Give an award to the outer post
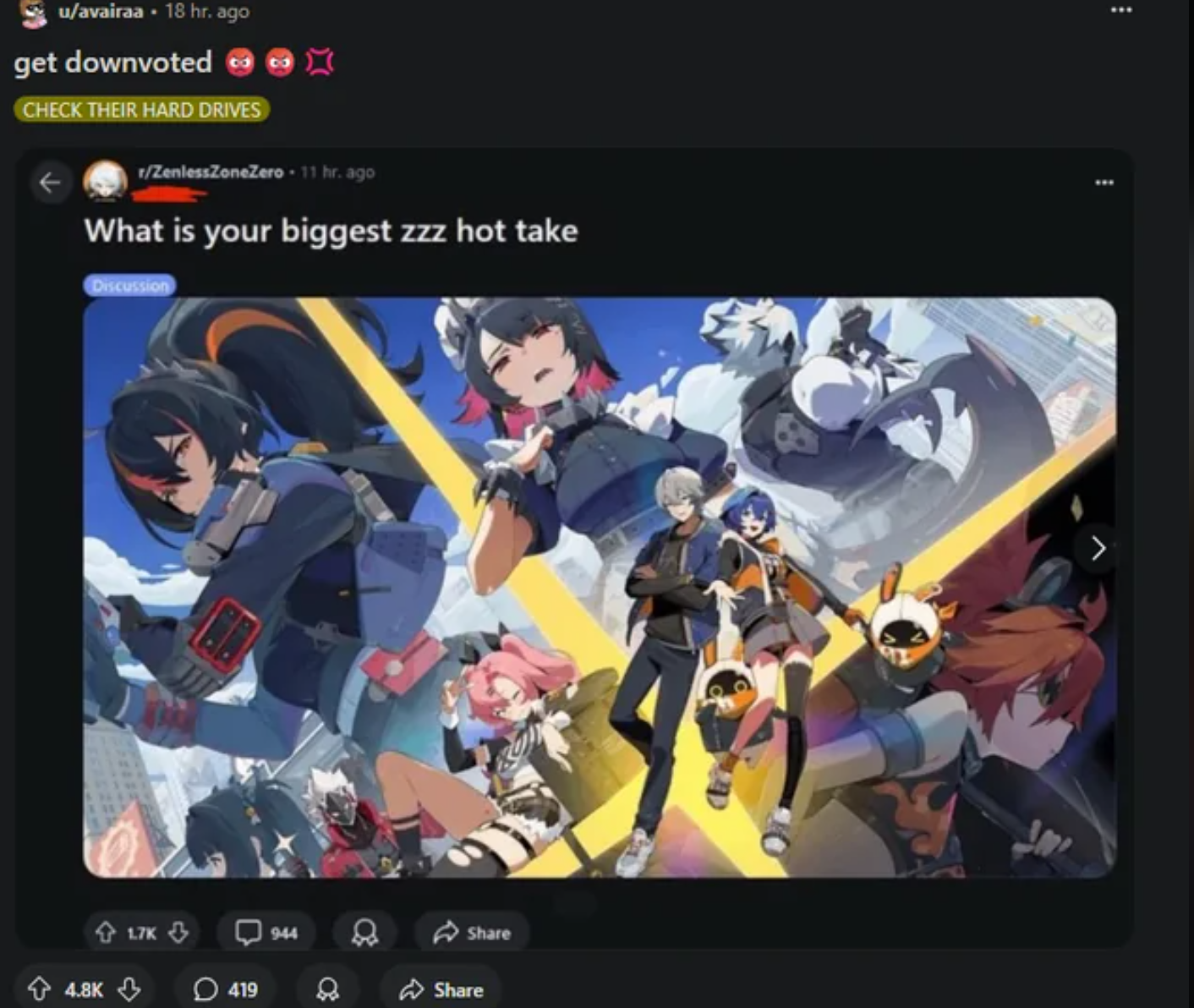Image resolution: width=1194 pixels, height=1008 pixels. tap(328, 989)
